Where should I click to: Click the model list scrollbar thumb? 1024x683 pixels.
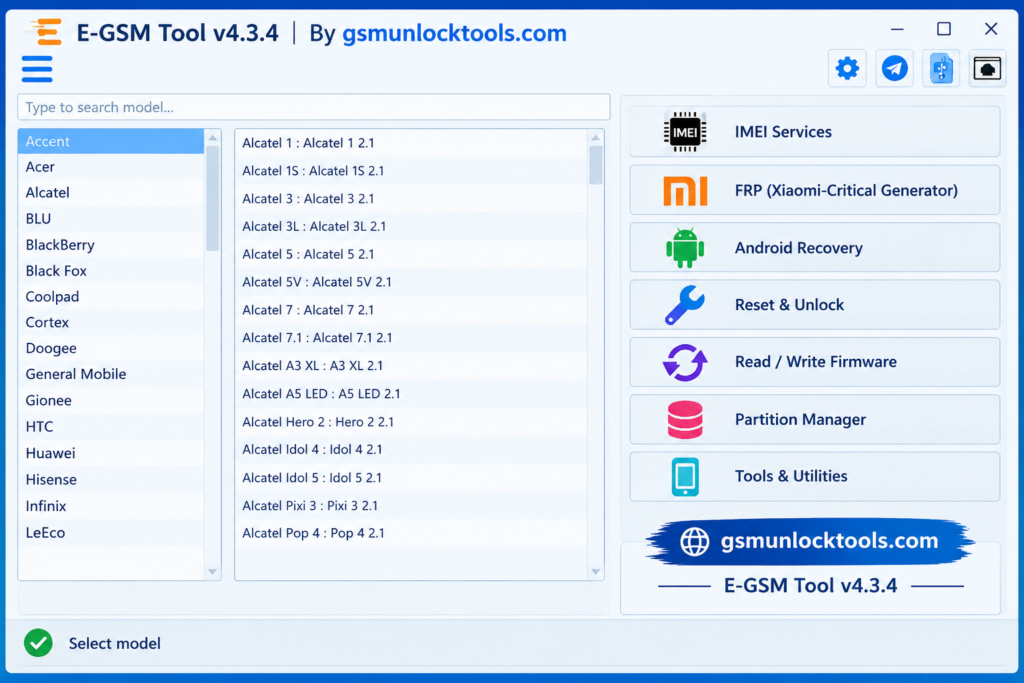595,165
